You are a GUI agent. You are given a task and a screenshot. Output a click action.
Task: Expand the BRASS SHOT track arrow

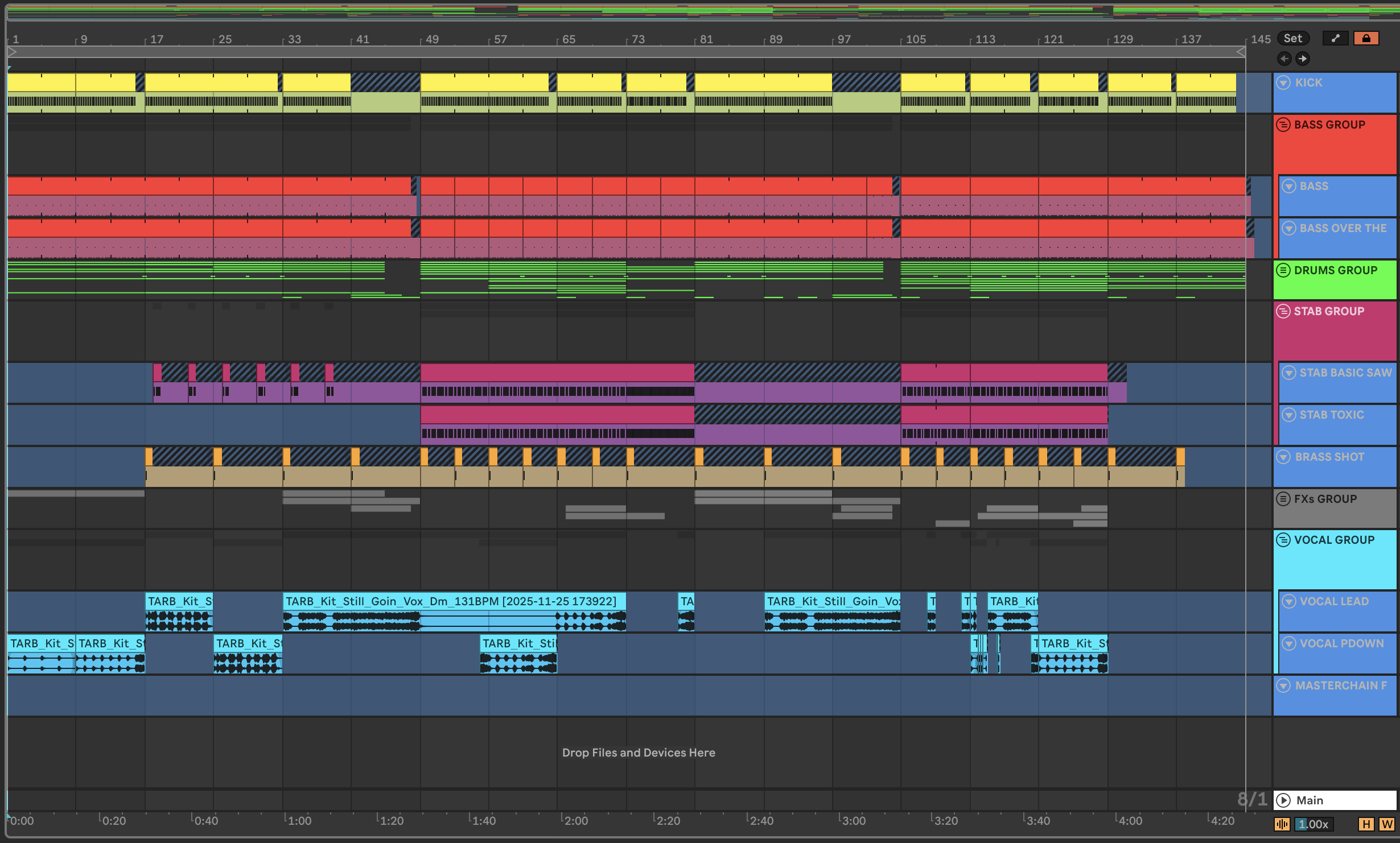[1283, 457]
